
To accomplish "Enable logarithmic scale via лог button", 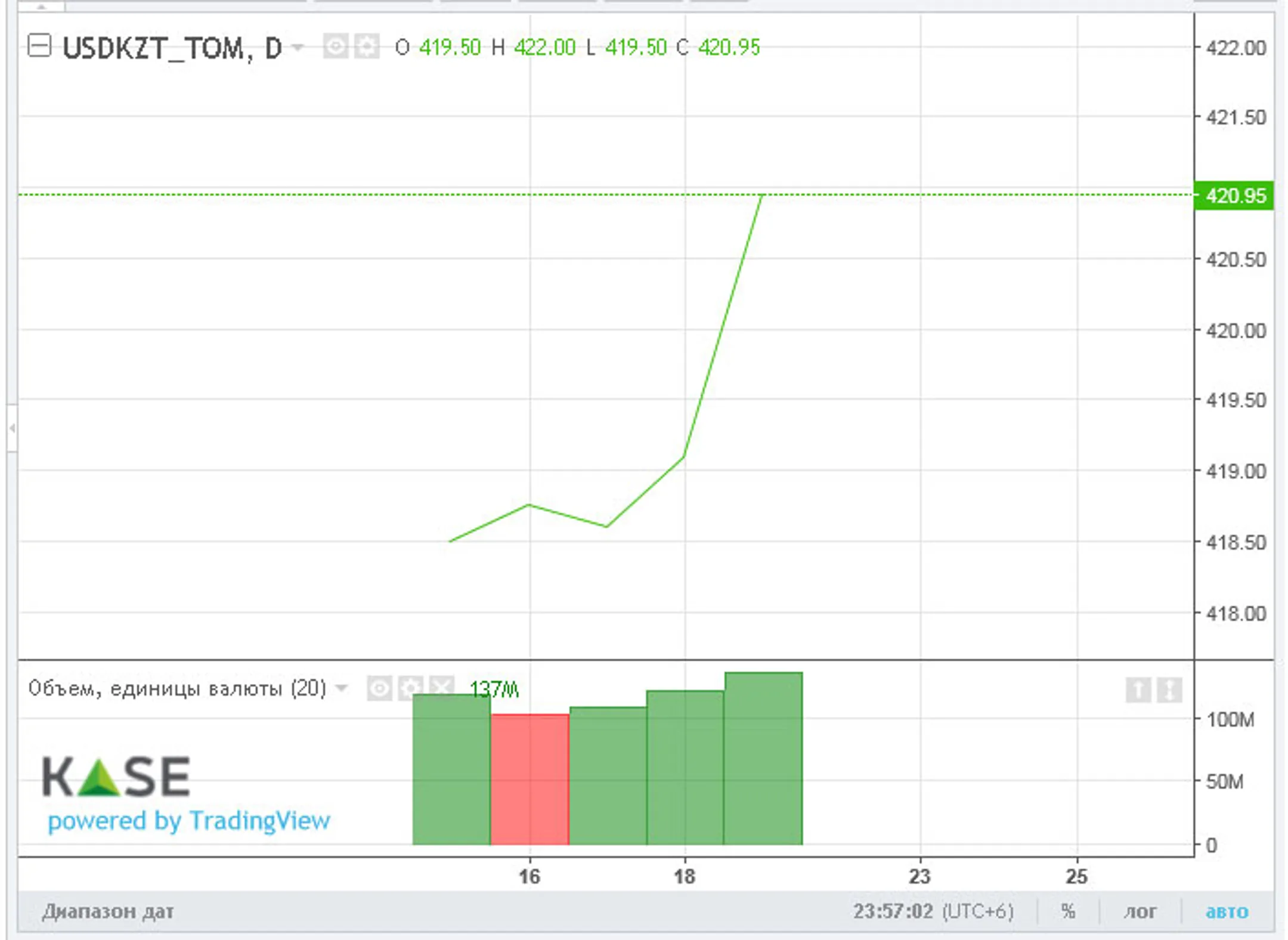I will [x=1140, y=911].
